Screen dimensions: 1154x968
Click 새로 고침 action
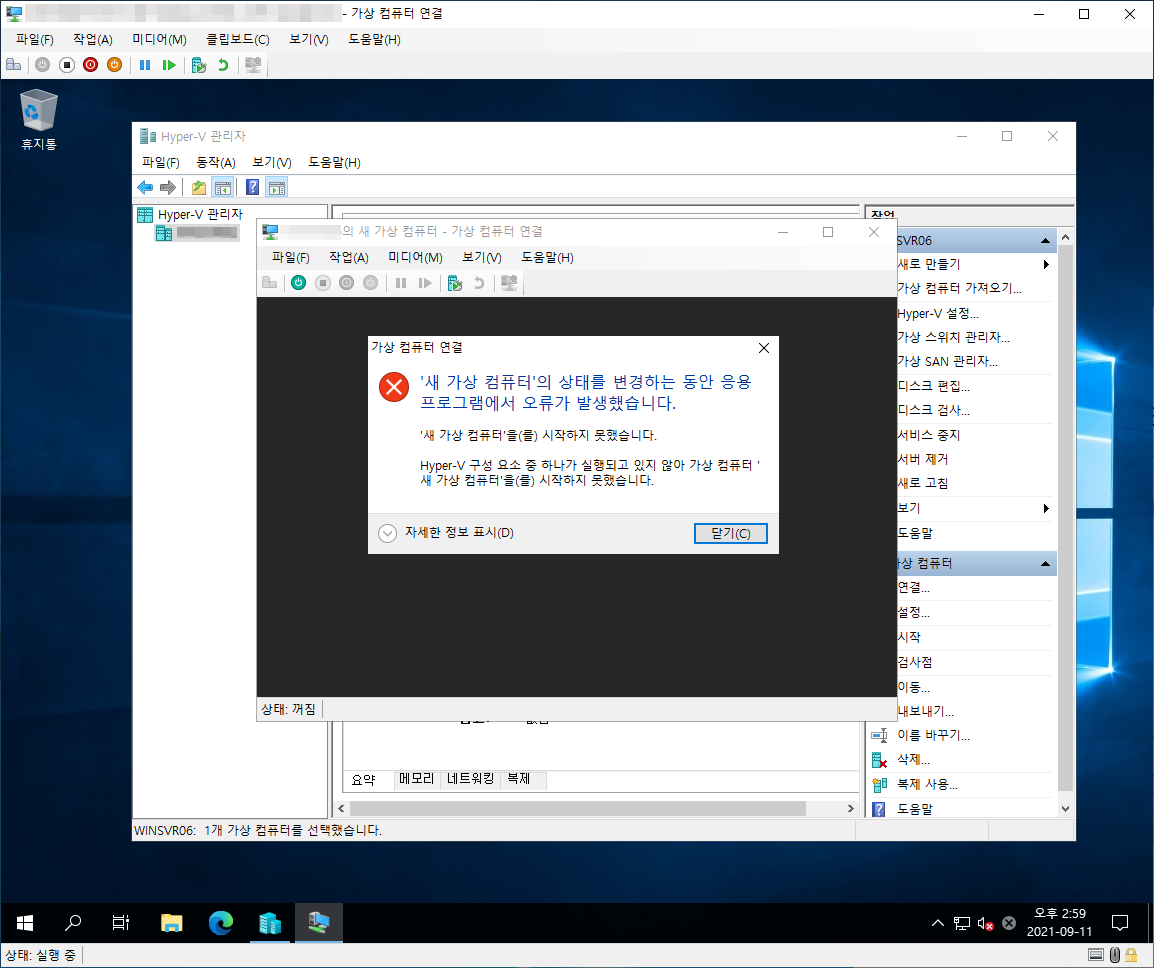pyautogui.click(x=922, y=483)
